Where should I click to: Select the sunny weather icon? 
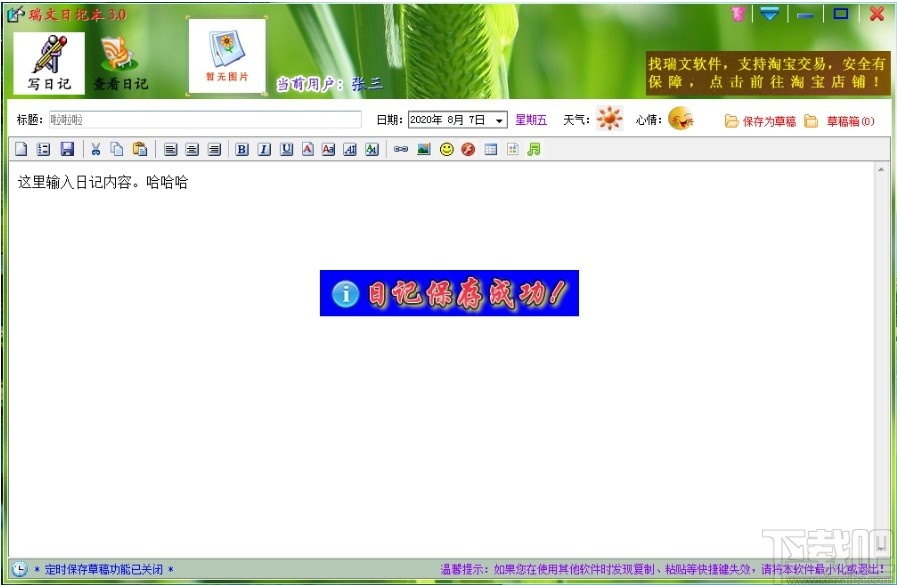click(609, 118)
